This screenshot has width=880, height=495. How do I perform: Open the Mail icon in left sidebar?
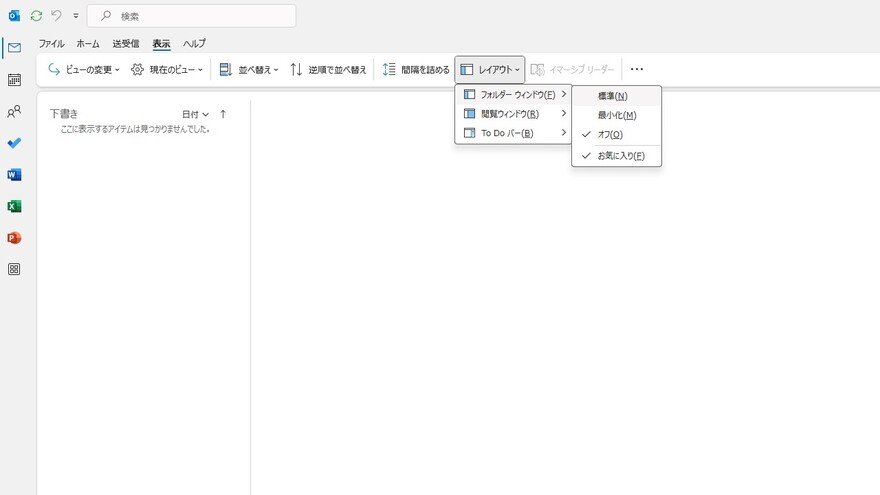click(14, 48)
